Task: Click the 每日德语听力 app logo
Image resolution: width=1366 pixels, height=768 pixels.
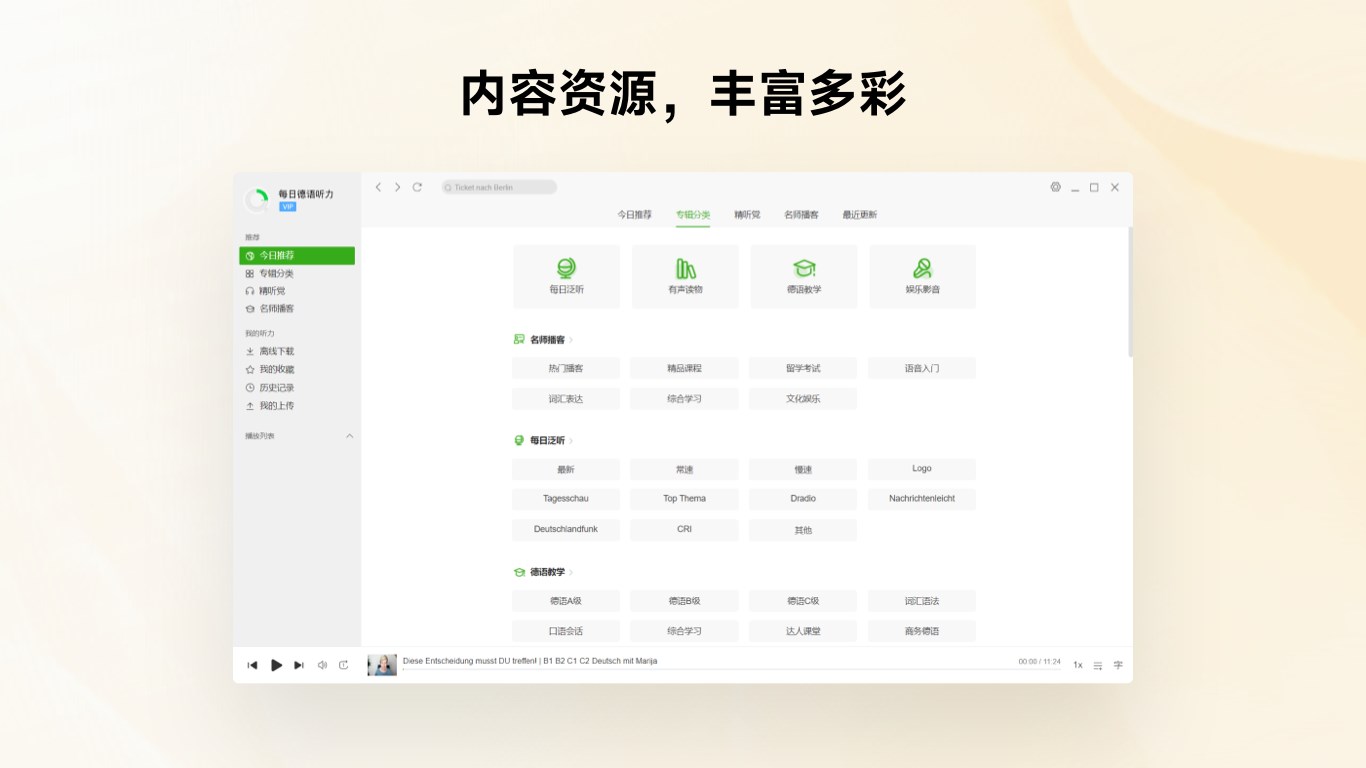Action: (x=257, y=199)
